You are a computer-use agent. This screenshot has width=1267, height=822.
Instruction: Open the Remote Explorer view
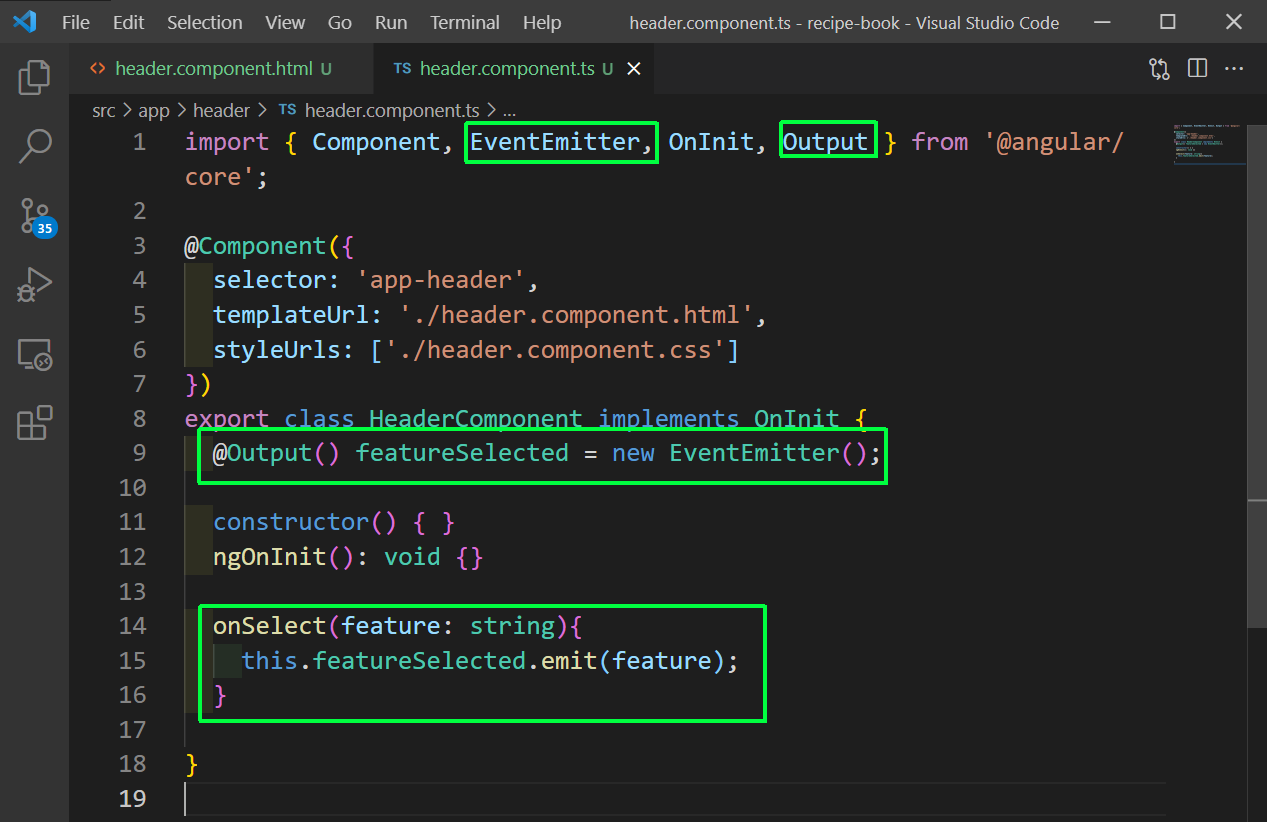click(35, 354)
